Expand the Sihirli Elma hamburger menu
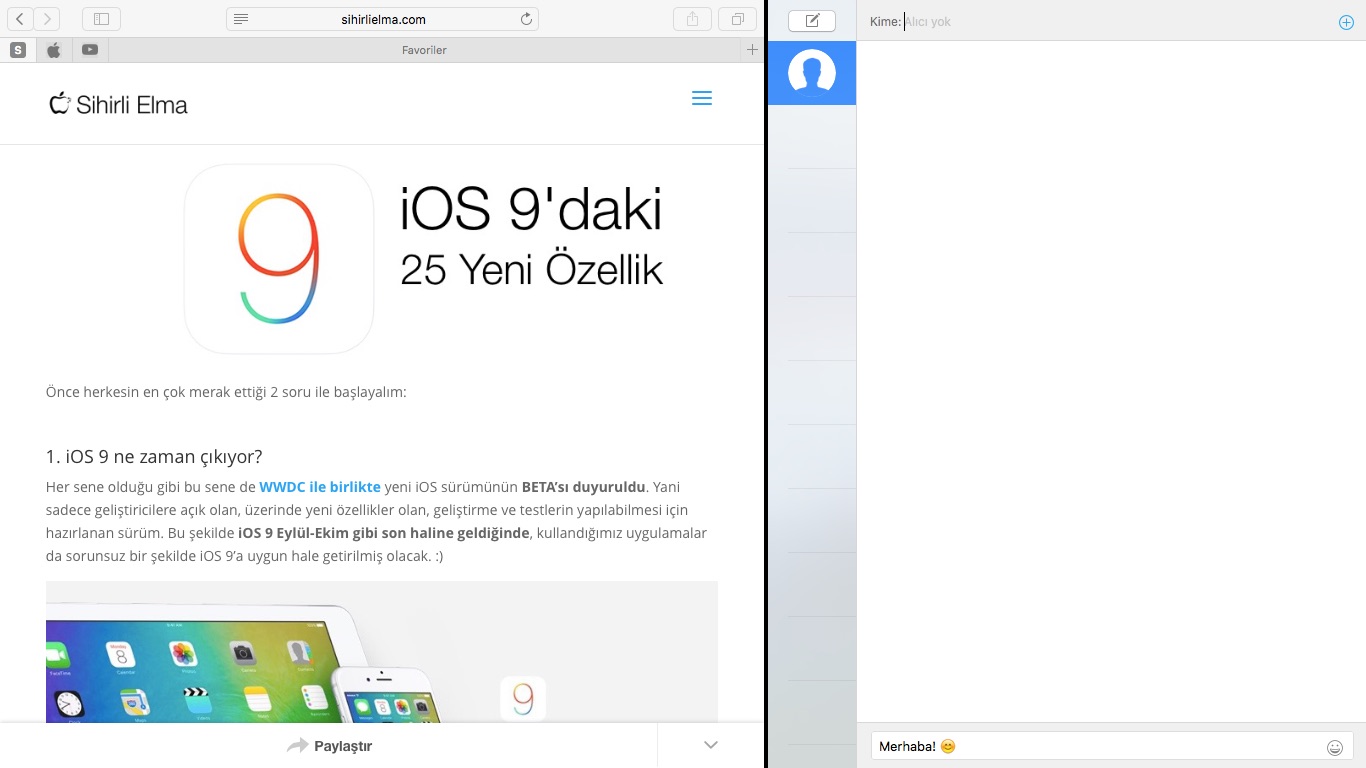Viewport: 1366px width, 768px height. coord(702,98)
